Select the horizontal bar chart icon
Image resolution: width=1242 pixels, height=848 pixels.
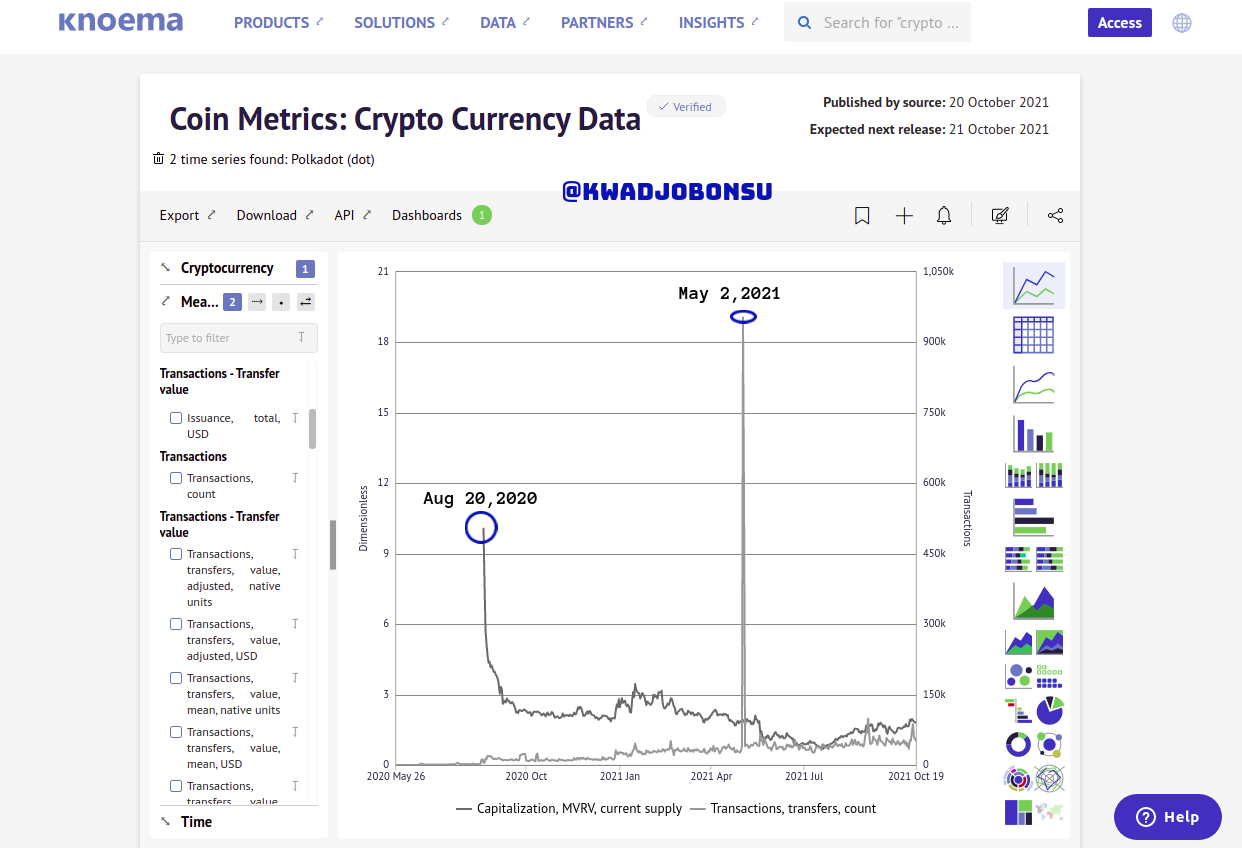[x=1034, y=517]
